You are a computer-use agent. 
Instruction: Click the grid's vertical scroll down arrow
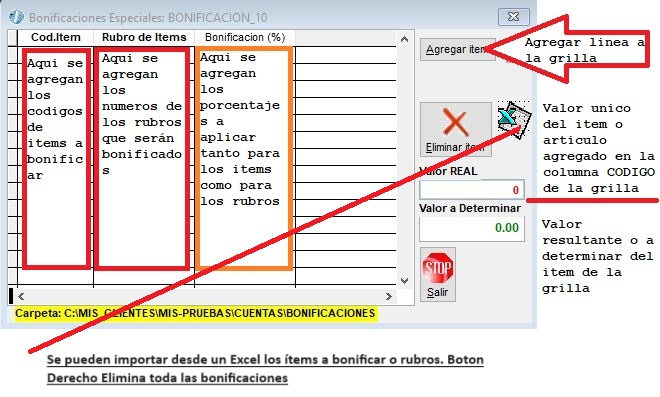(405, 281)
